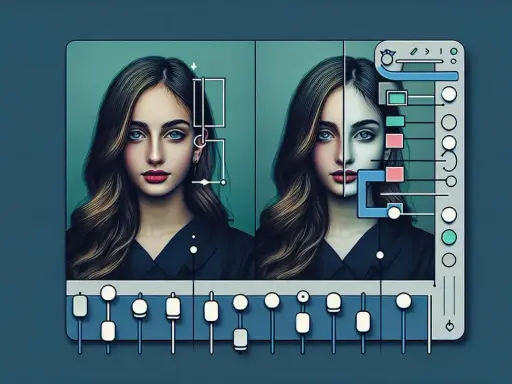Pick the unframed green color swatch
Viewport: 512px width, 384px height.
(x=395, y=121)
